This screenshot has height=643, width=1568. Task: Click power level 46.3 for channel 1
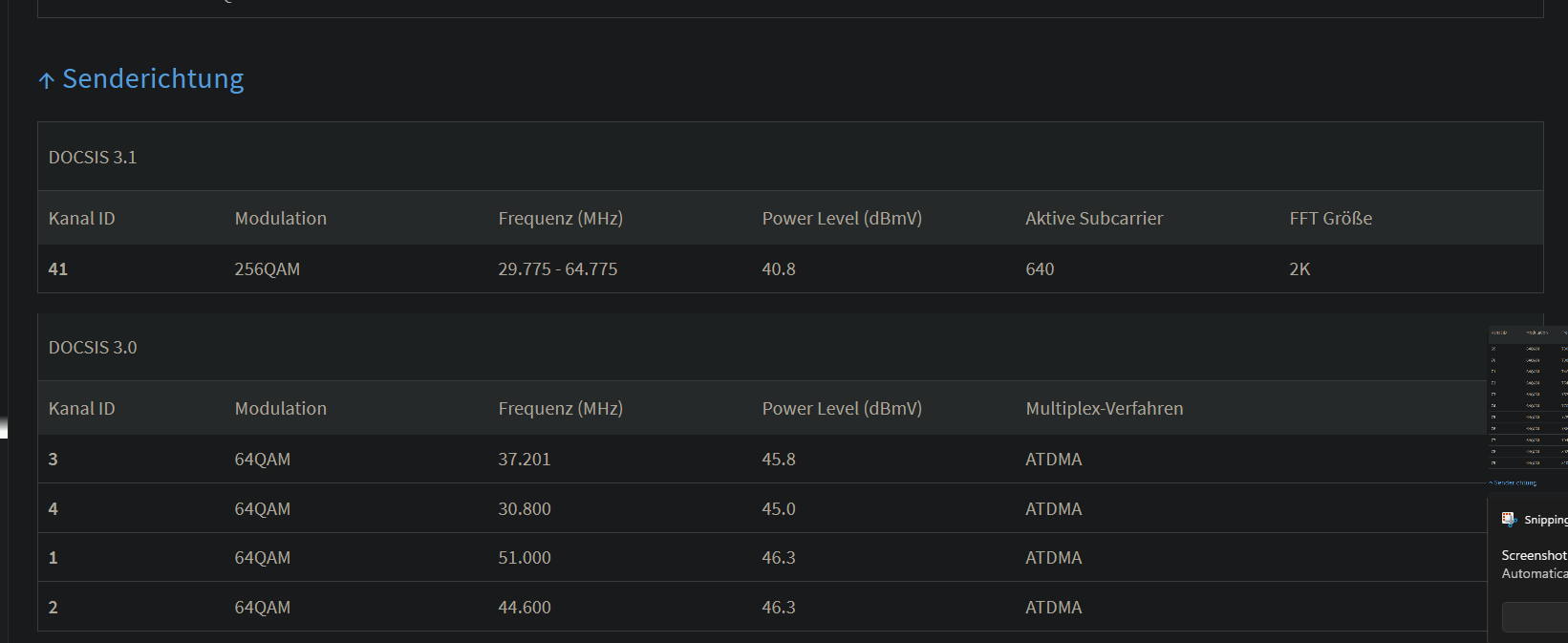[x=778, y=558]
